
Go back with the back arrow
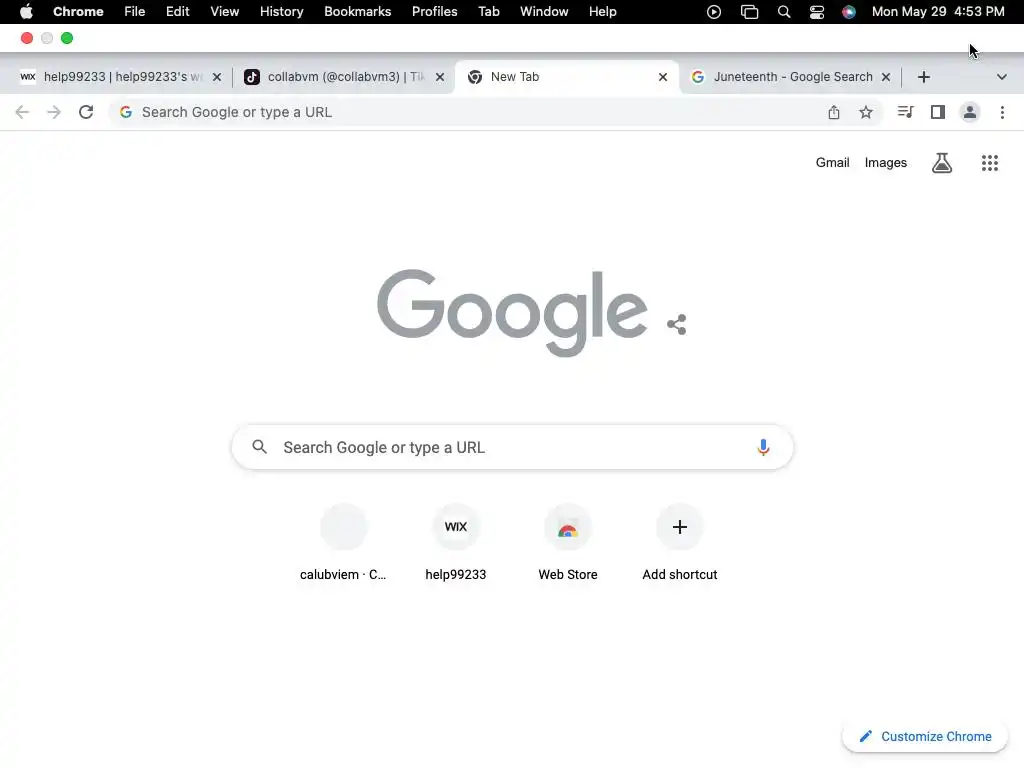(22, 112)
